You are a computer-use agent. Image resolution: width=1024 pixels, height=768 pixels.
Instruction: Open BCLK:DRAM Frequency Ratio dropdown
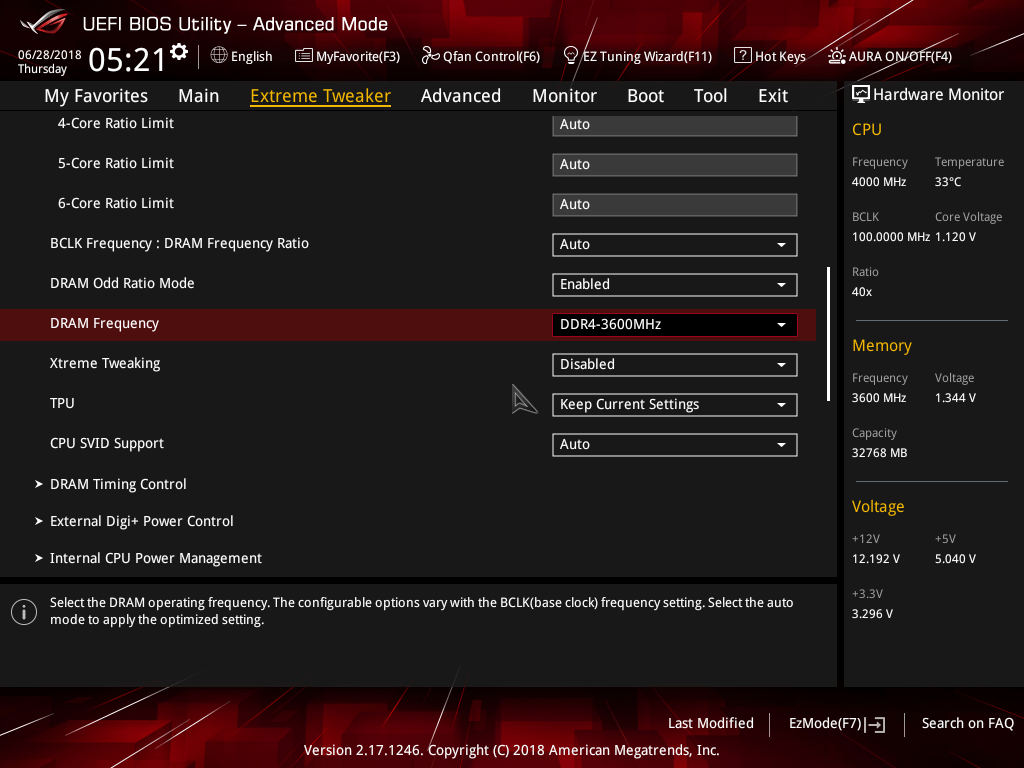pyautogui.click(x=675, y=245)
